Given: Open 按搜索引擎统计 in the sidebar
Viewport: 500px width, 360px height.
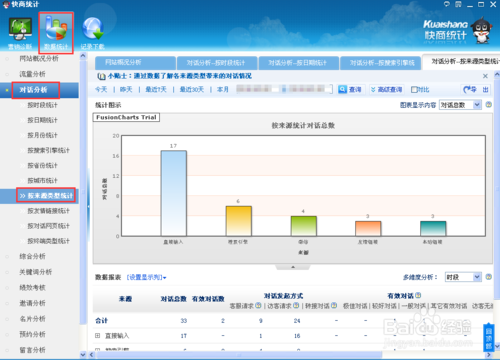Looking at the screenshot, I should point(48,150).
